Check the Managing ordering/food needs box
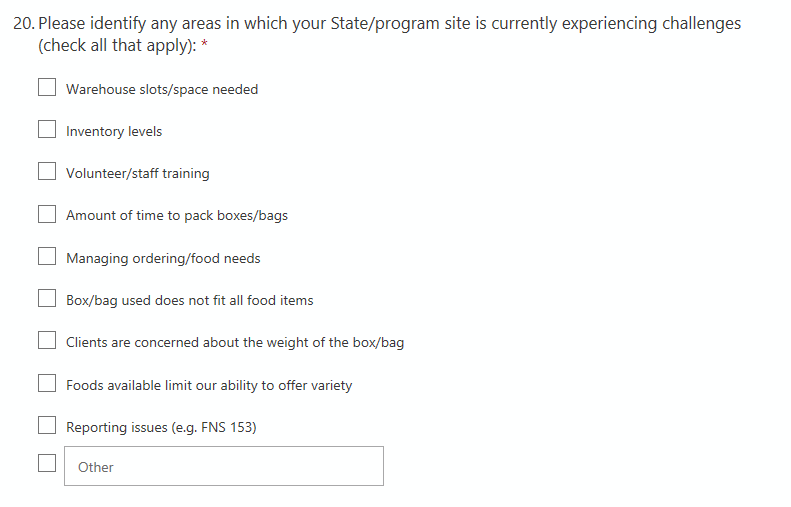791x507 pixels. point(47,257)
